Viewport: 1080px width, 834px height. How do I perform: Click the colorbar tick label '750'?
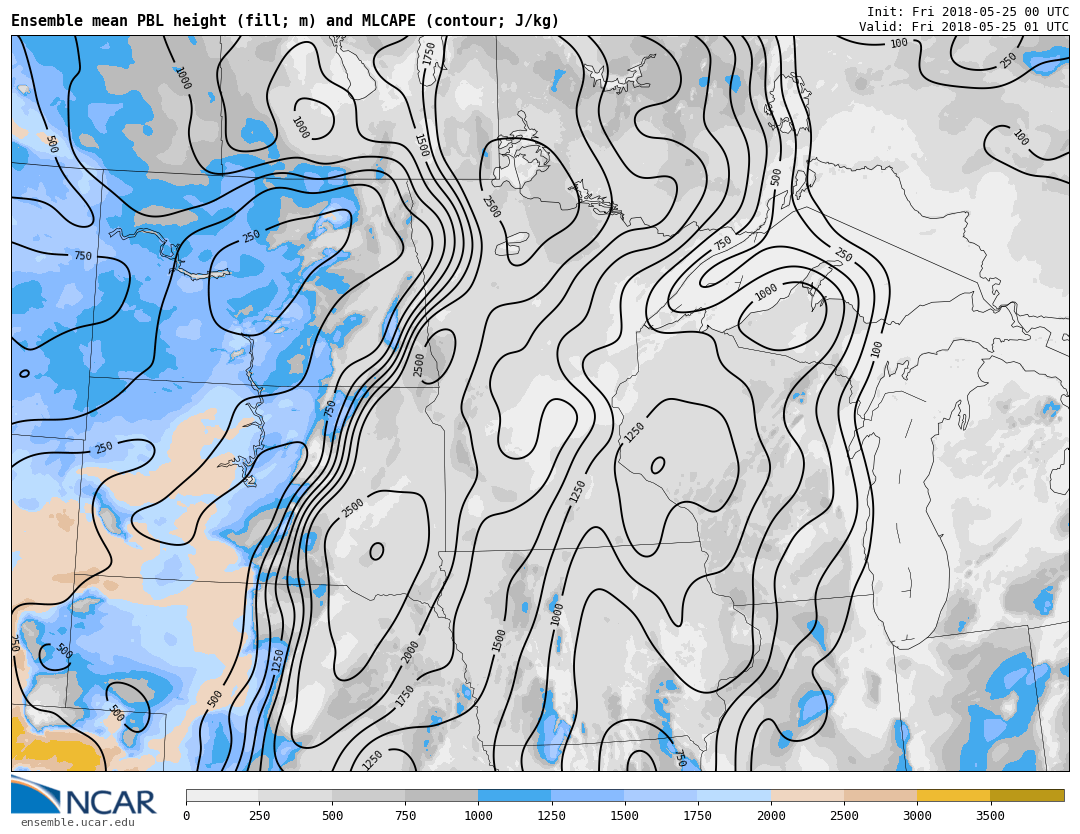[405, 816]
